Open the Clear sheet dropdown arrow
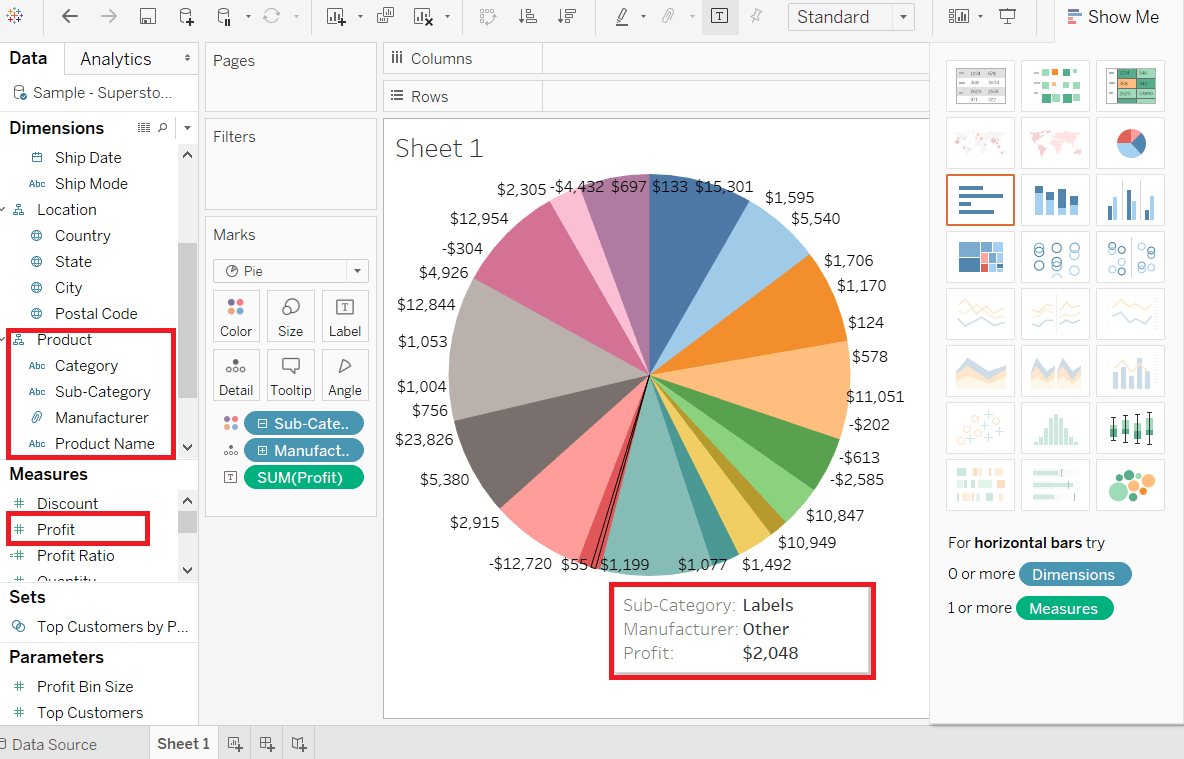Viewport: 1184px width, 759px height. point(448,17)
